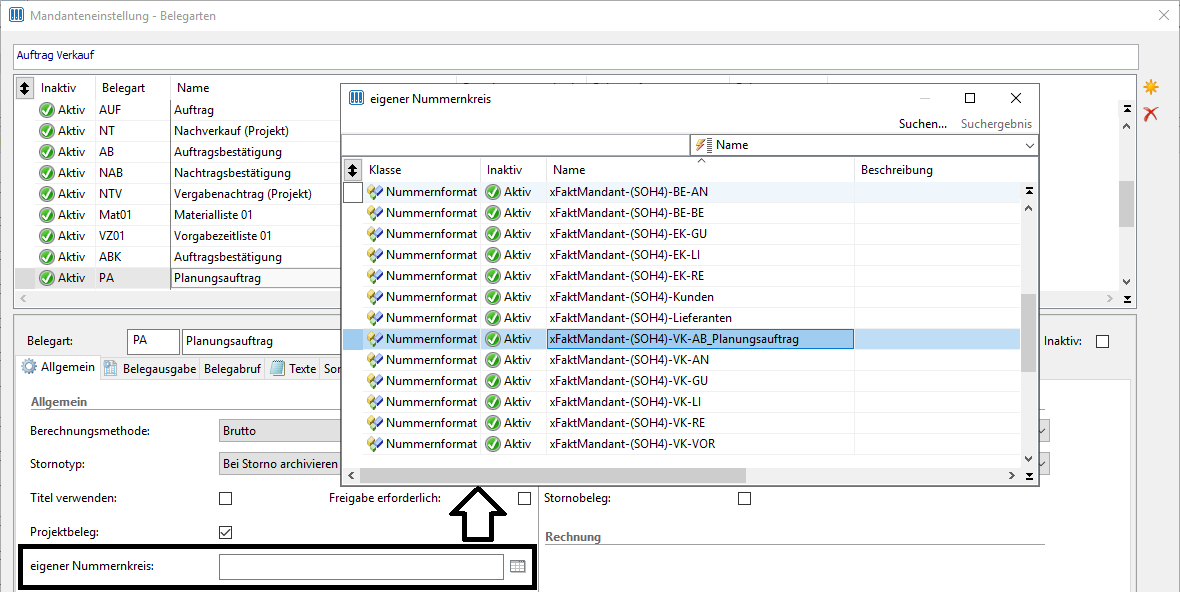This screenshot has height=592, width=1180.
Task: Click the Belegart code field PA
Action: click(154, 341)
